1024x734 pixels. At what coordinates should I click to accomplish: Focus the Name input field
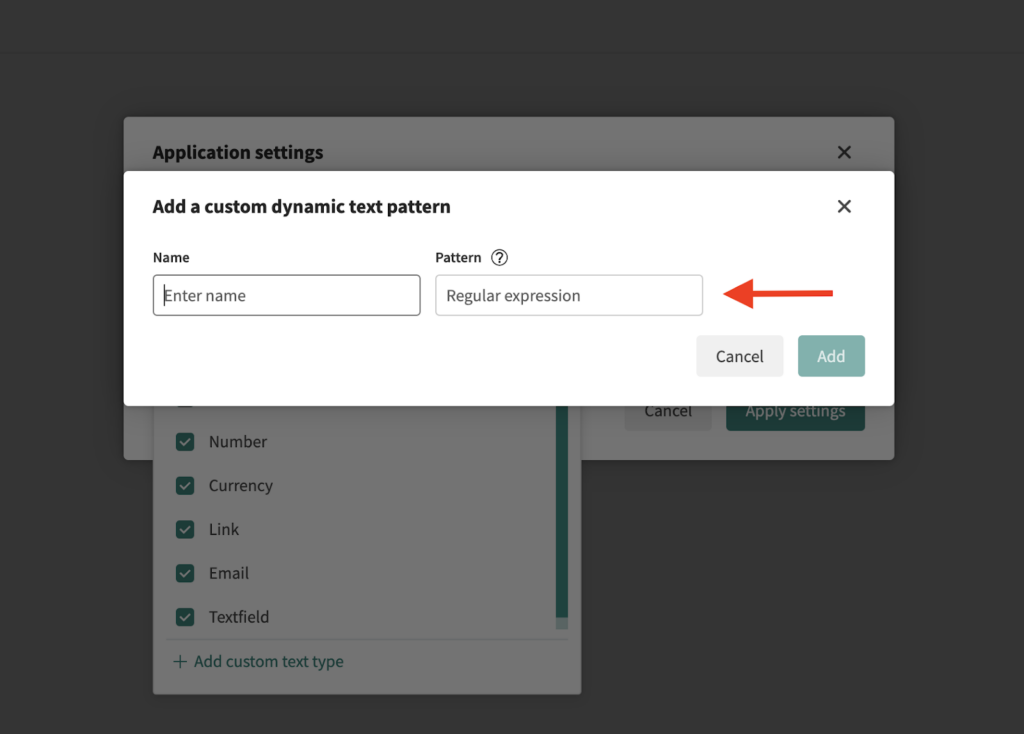(286, 296)
